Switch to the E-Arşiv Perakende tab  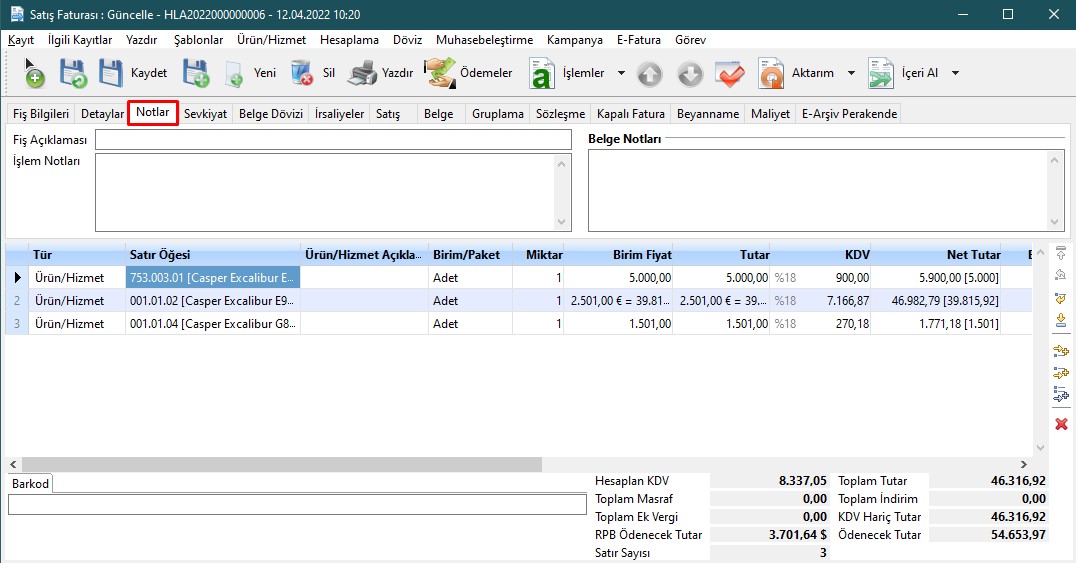click(x=849, y=114)
